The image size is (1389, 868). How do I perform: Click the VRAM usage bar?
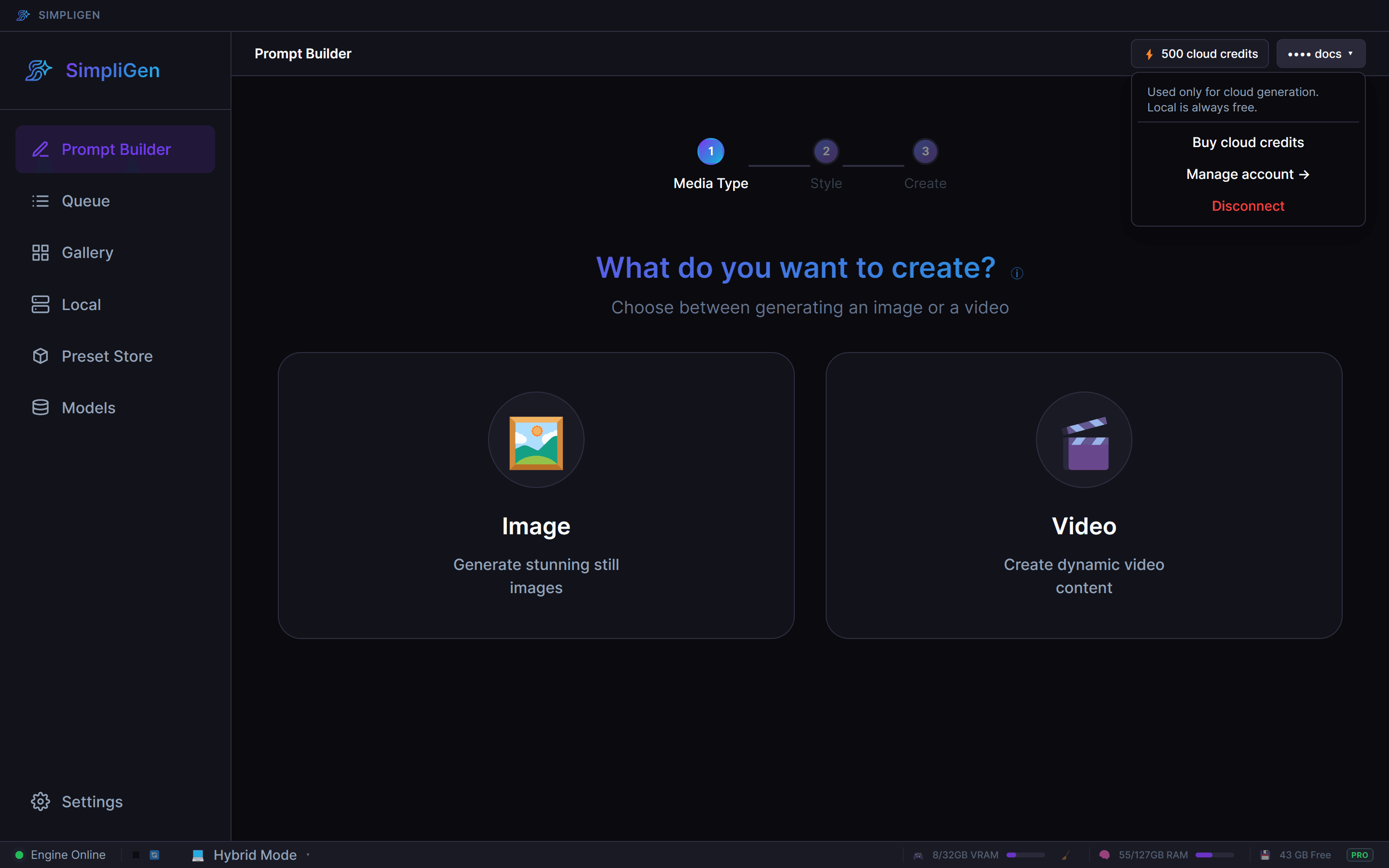1026,855
